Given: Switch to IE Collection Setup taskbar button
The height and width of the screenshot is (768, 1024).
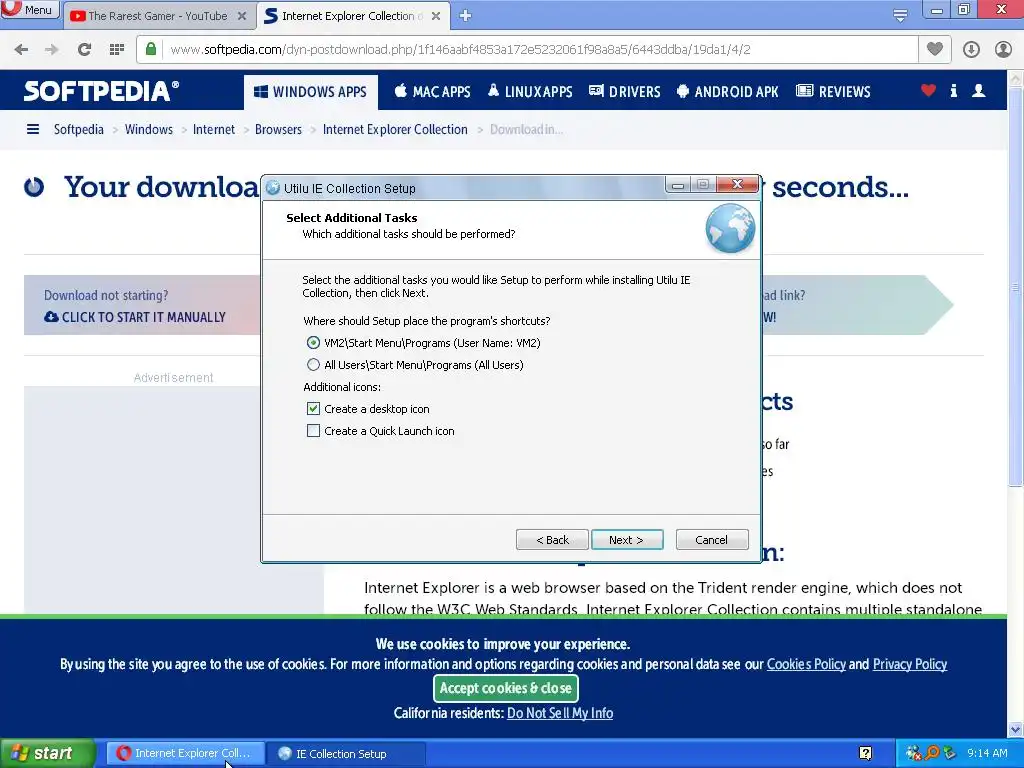Looking at the screenshot, I should pos(345,754).
